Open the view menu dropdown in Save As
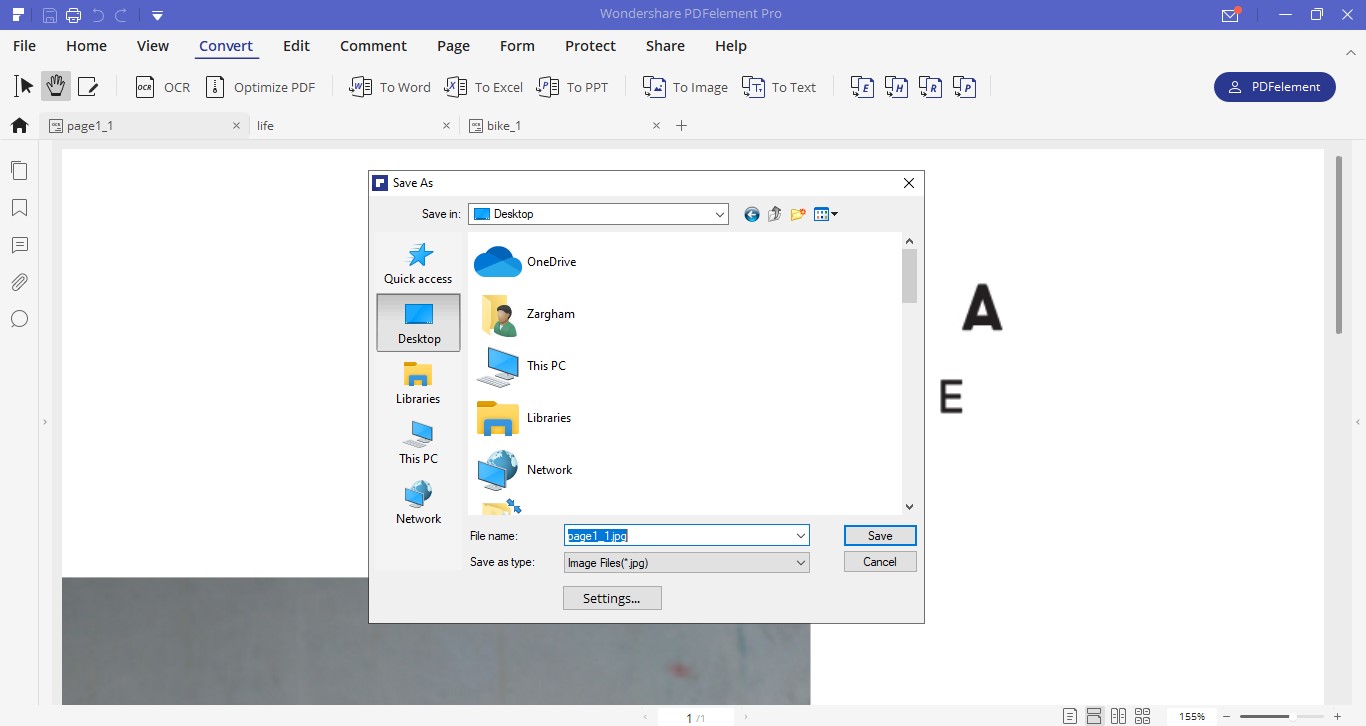 [x=826, y=214]
